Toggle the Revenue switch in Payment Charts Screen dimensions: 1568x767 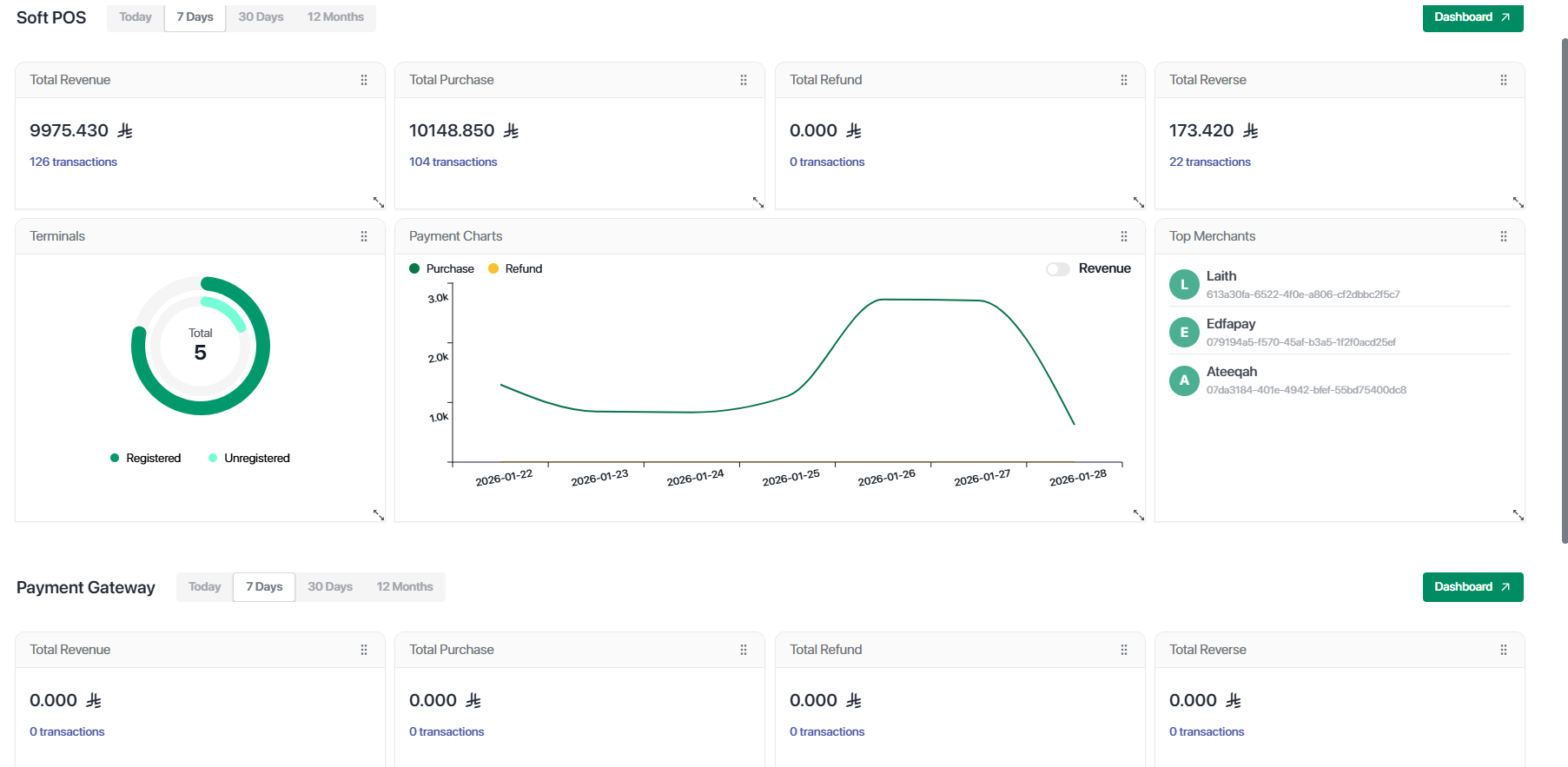(1057, 269)
